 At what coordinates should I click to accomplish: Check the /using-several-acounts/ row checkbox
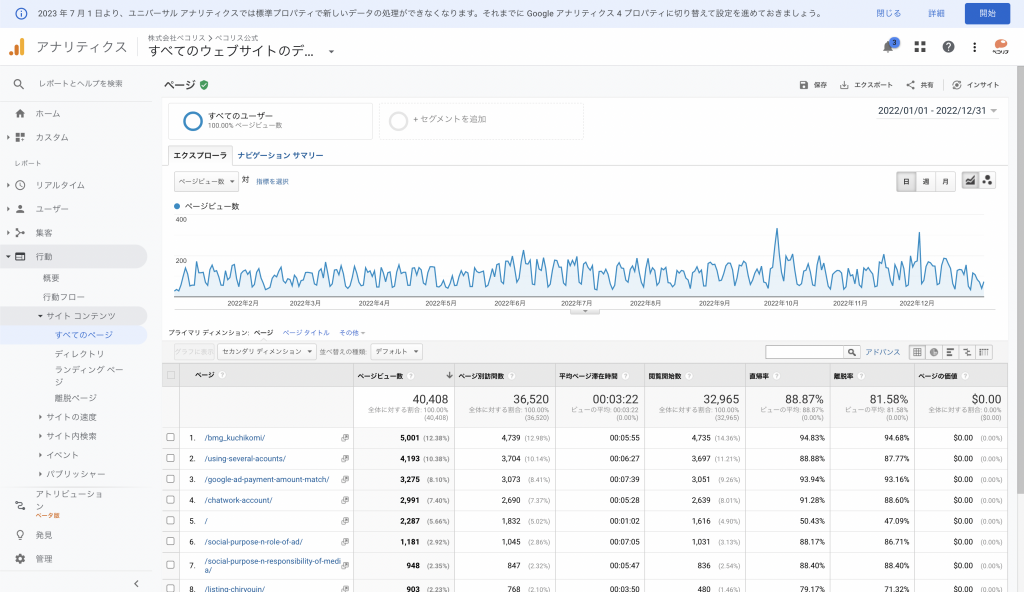(x=170, y=458)
